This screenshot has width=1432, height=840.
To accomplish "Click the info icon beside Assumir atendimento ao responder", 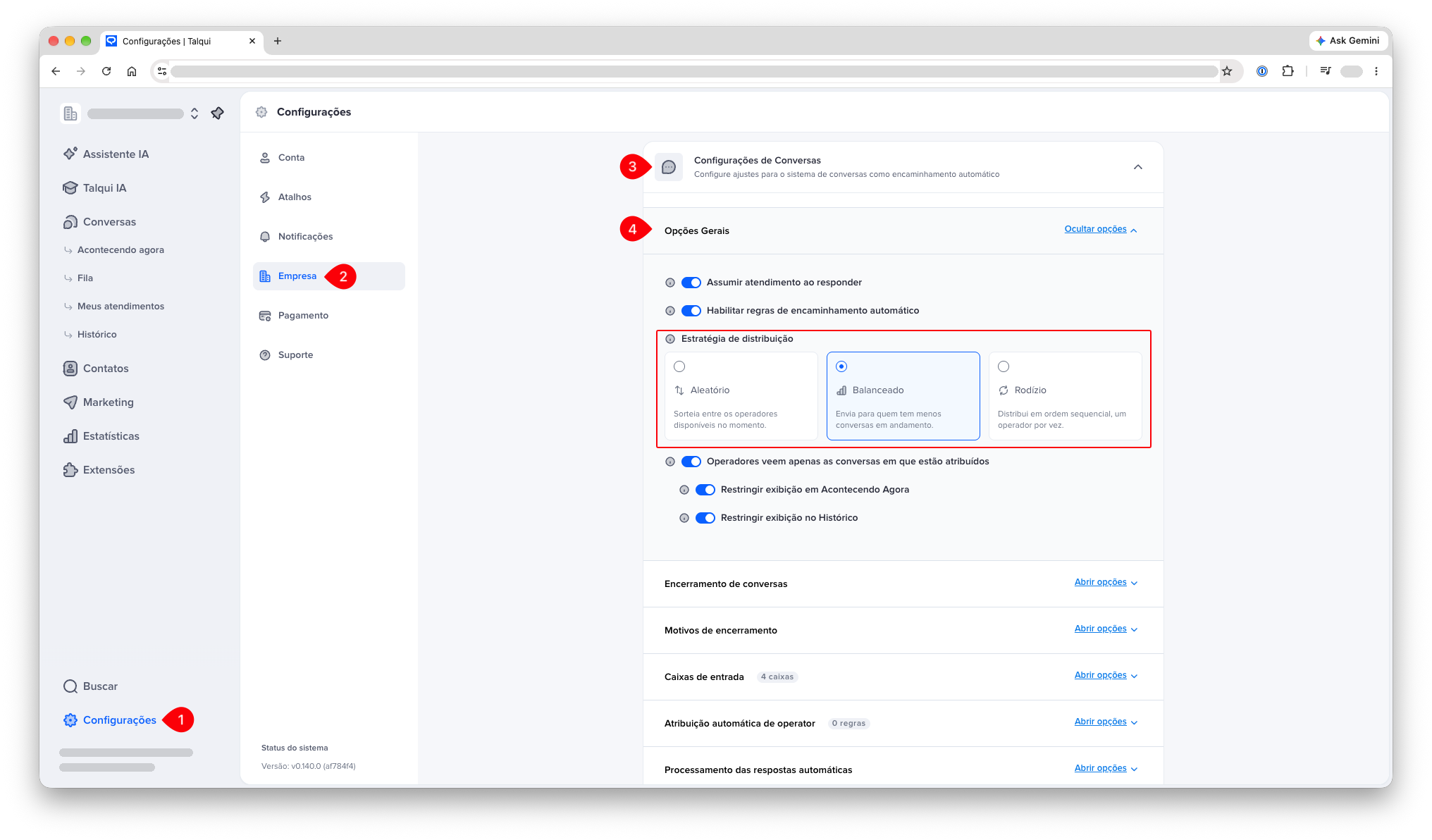I will point(670,283).
